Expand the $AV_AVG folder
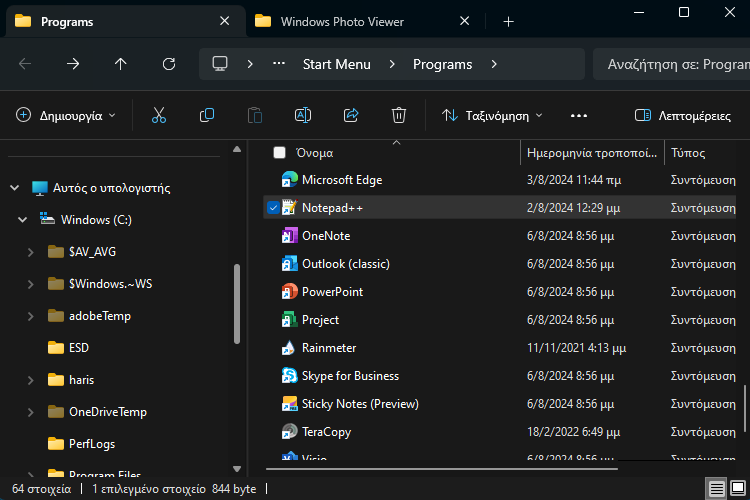 31,252
